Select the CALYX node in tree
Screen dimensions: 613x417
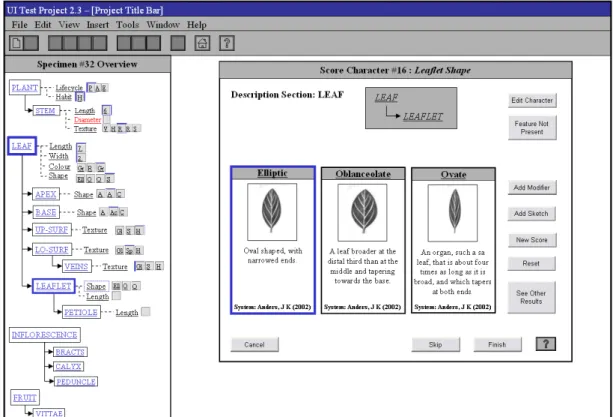pyautogui.click(x=68, y=367)
